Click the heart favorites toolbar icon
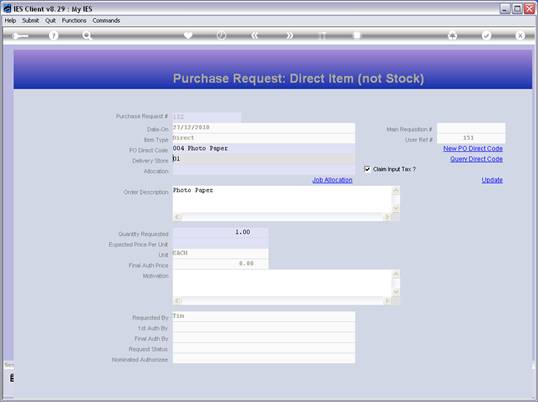538x402 pixels. pyautogui.click(x=188, y=35)
